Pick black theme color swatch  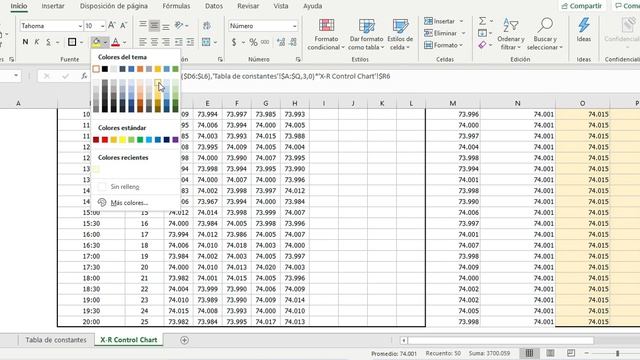pos(105,69)
